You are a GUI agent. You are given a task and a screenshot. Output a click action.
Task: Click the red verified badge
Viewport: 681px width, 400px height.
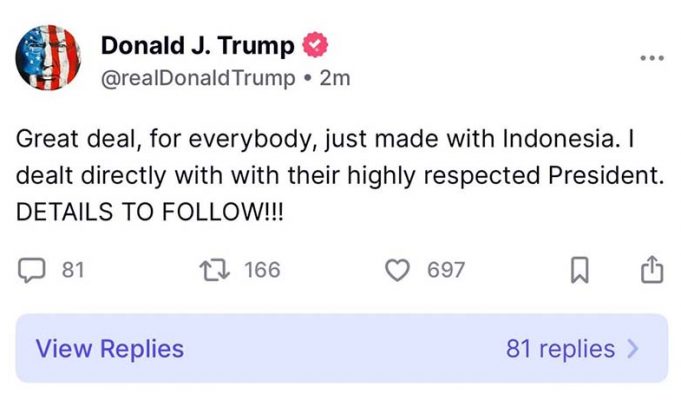pyautogui.click(x=315, y=45)
